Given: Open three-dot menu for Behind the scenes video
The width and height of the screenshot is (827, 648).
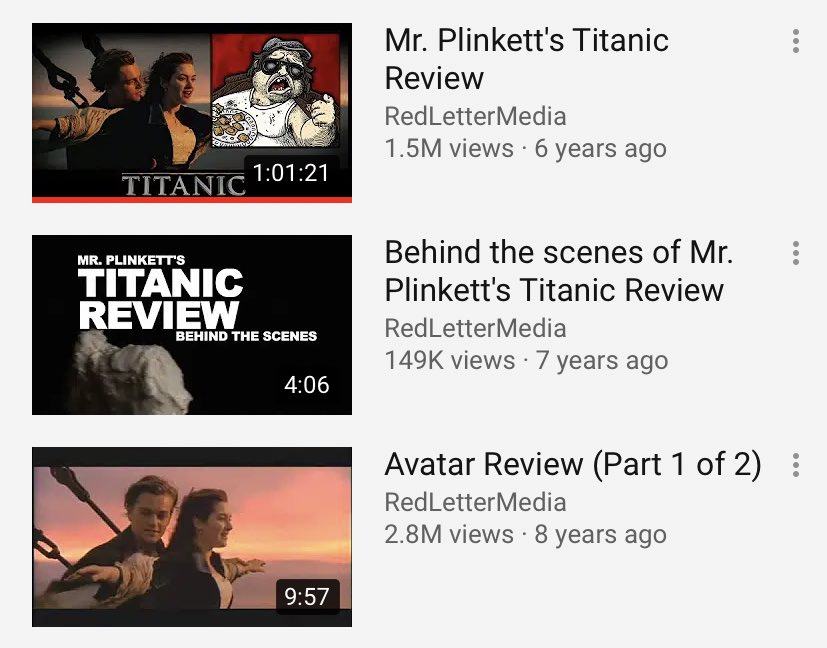Looking at the screenshot, I should click(795, 253).
